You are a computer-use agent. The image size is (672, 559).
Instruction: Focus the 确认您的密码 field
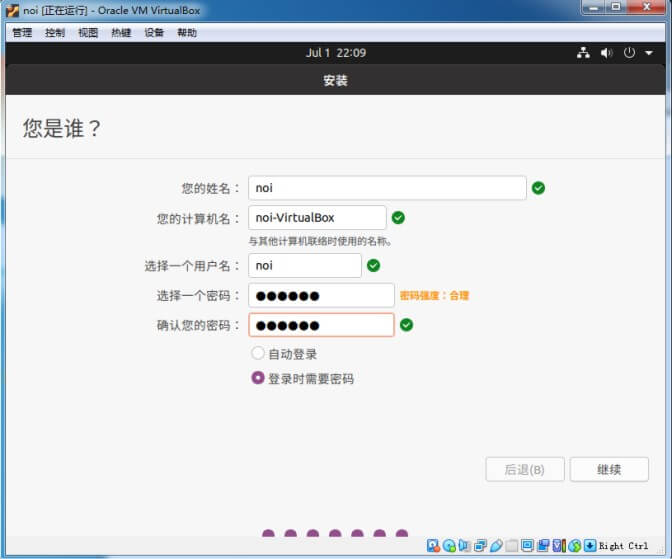321,325
